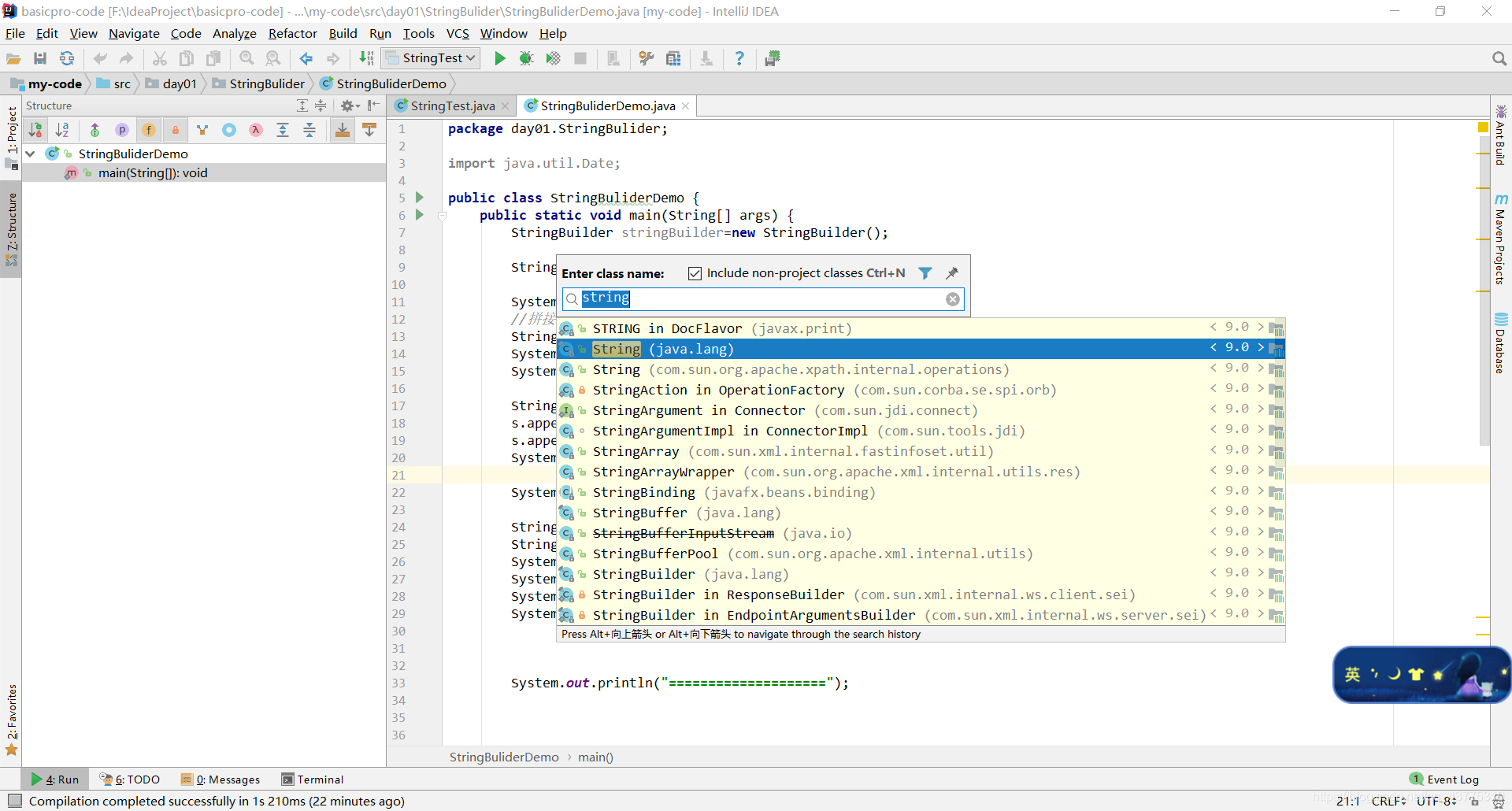Open Help with the question mark icon
This screenshot has height=811, width=1512.
click(739, 59)
